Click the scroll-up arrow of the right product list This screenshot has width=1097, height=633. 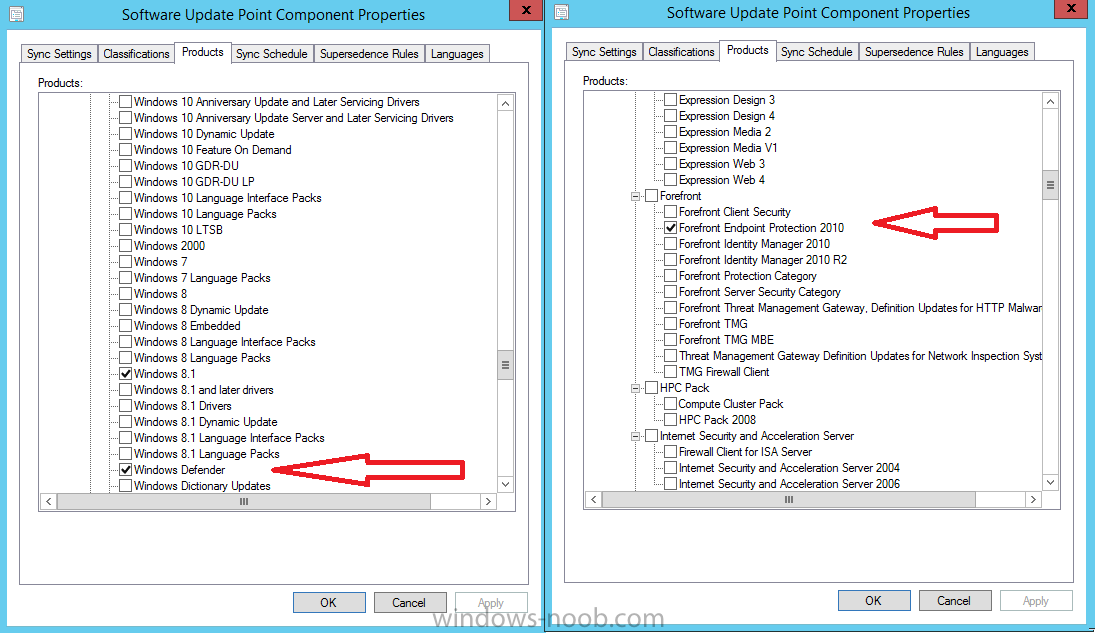pos(1050,101)
